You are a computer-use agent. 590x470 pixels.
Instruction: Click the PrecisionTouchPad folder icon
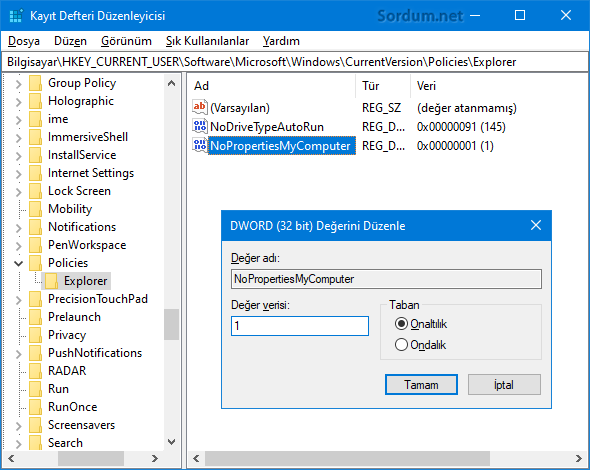tap(35, 299)
